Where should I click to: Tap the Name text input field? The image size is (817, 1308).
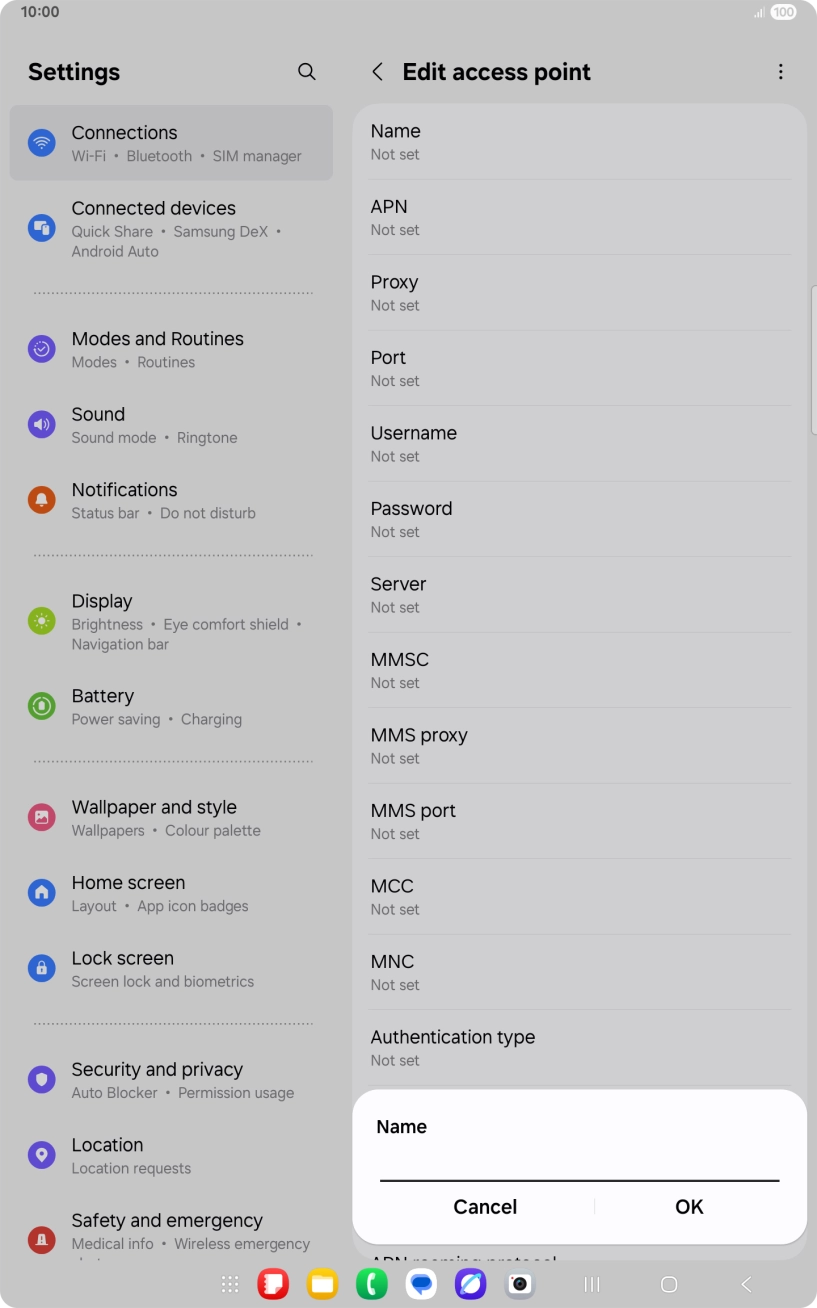tap(578, 1172)
